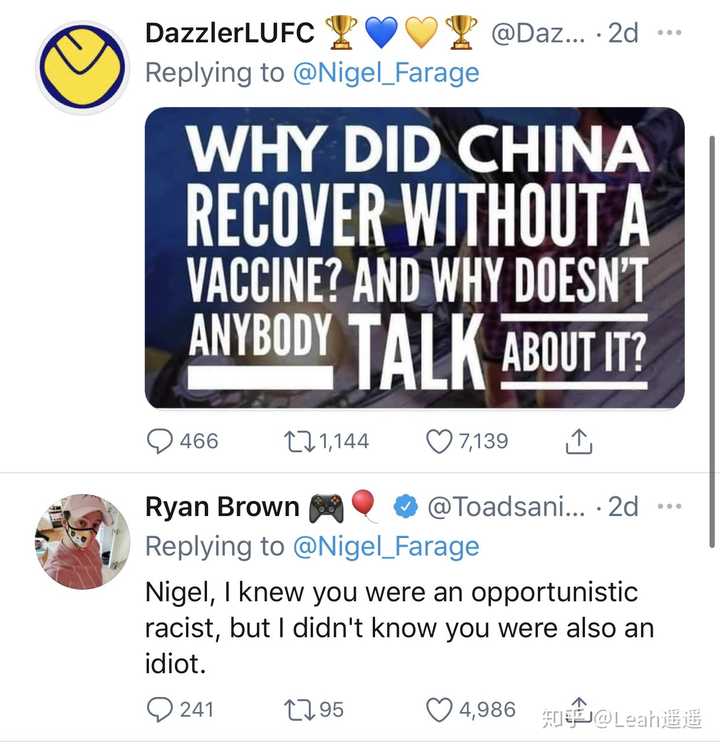Open the China vaccine image

tap(414, 257)
